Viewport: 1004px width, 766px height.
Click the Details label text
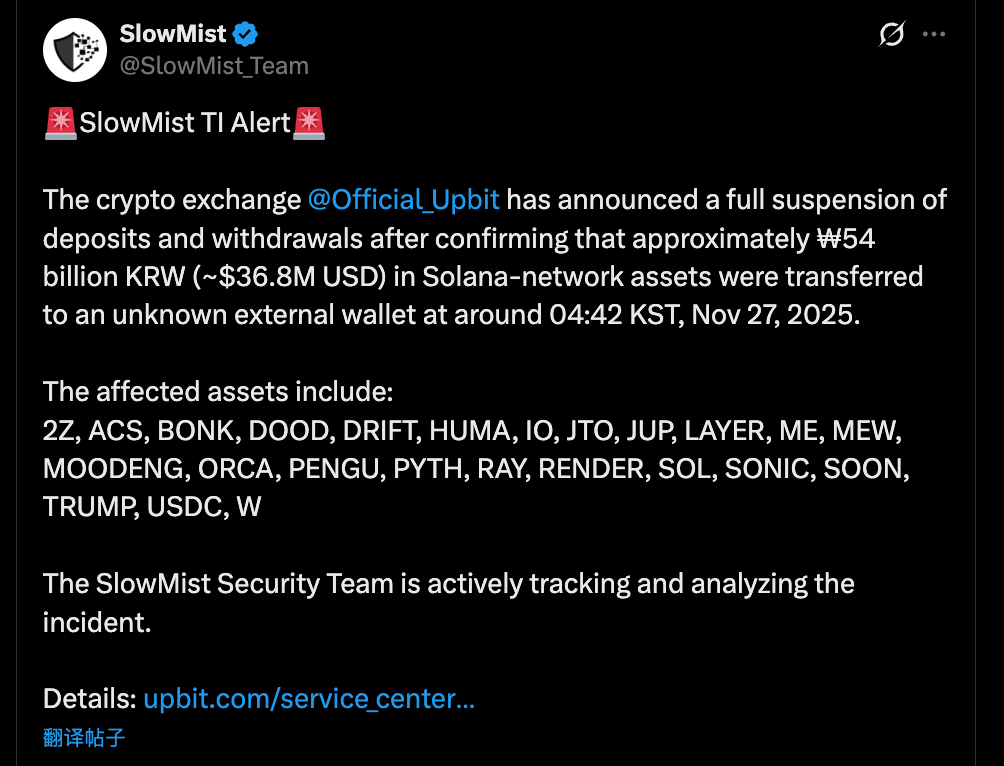(x=88, y=698)
